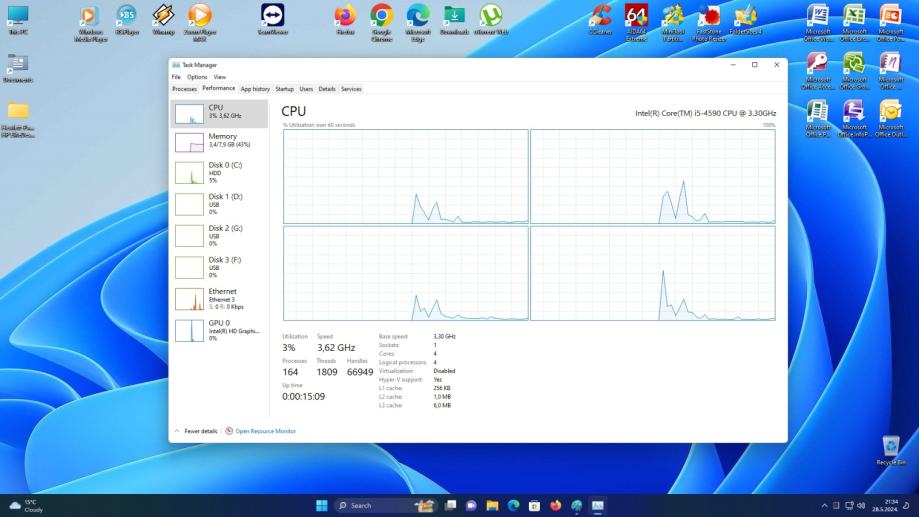The image size is (919, 517).
Task: Collapse Task Manager with Fewer details
Action: coord(196,431)
